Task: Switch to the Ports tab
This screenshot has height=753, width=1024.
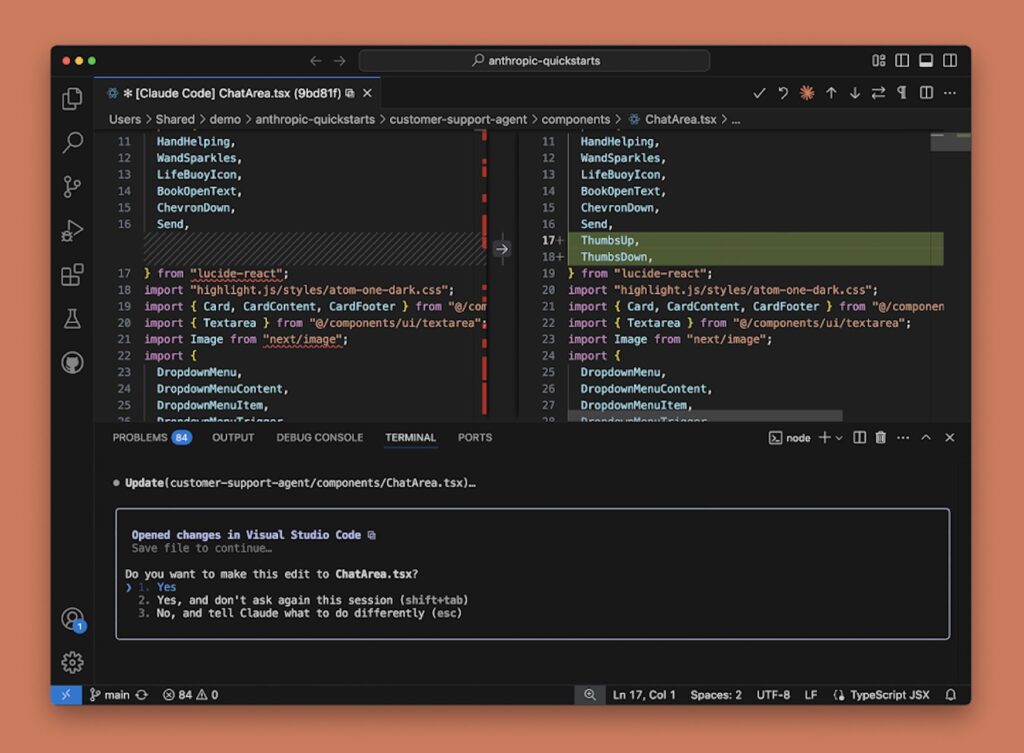Action: 475,438
